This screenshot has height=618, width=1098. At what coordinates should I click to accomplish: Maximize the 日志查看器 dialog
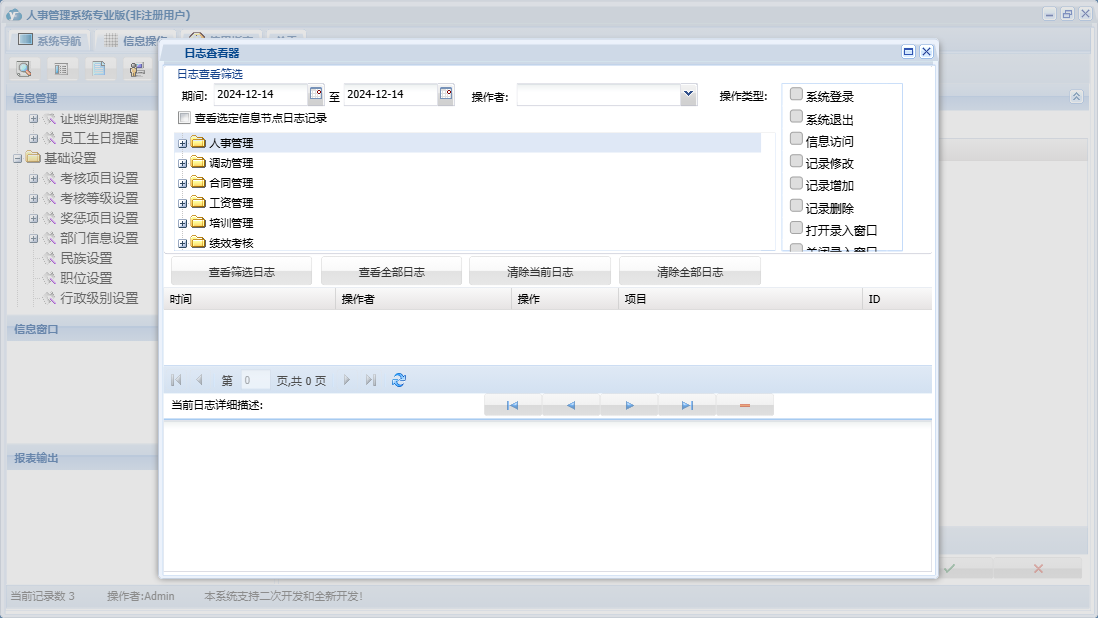click(x=908, y=52)
